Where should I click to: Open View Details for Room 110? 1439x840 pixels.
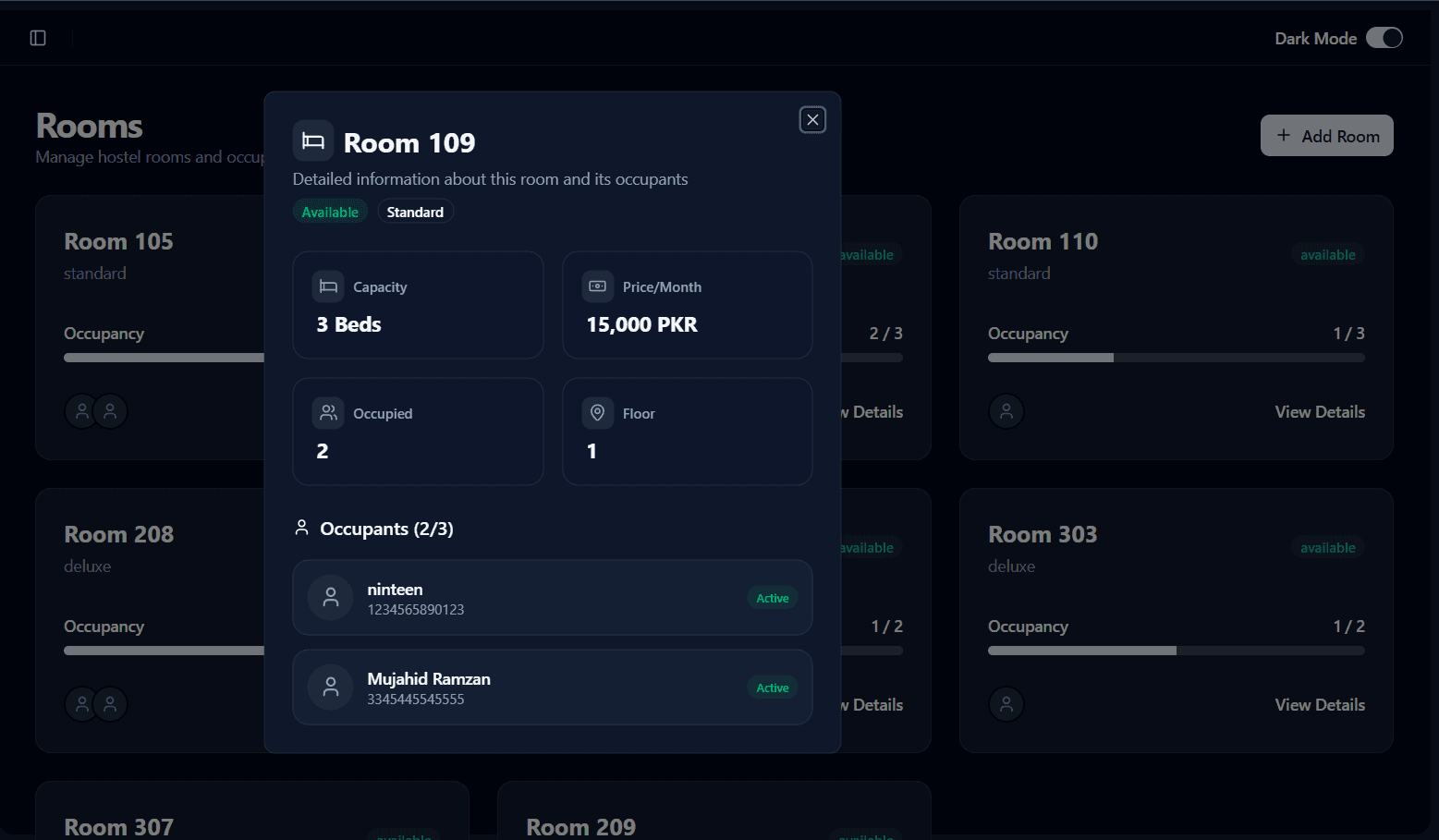(x=1319, y=412)
